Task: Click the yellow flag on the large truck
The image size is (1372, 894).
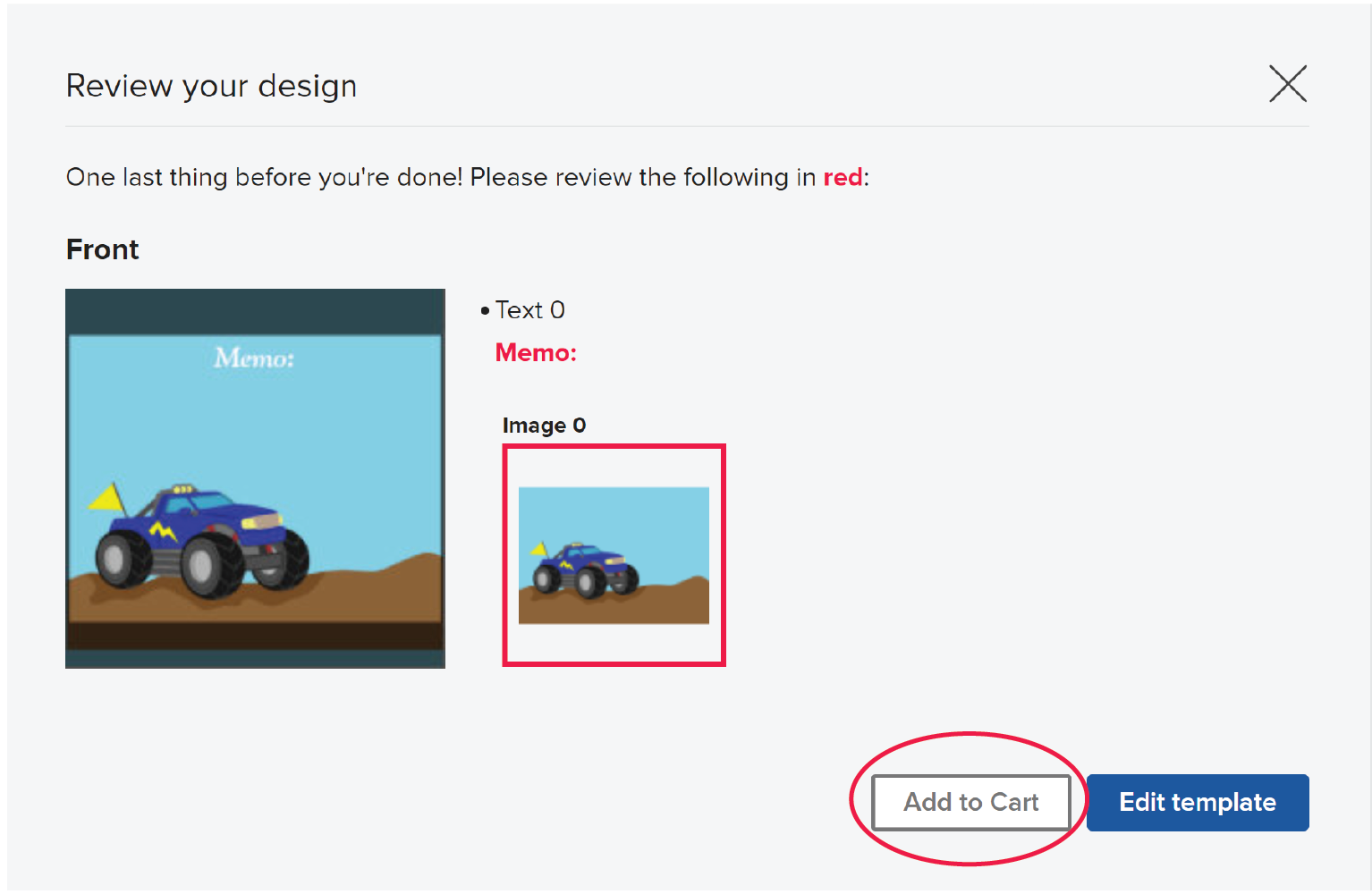Action: click(x=107, y=497)
